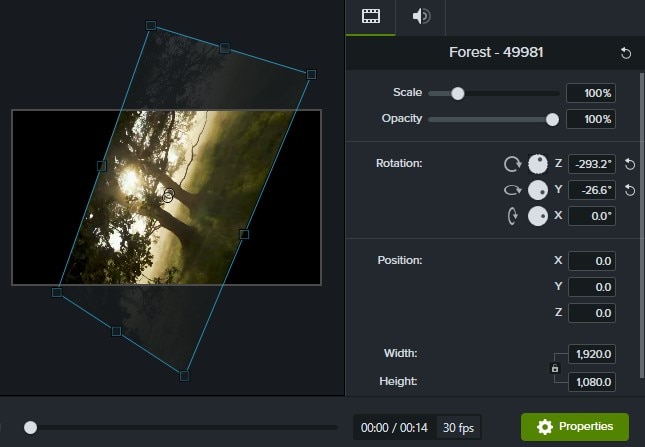Click the green Properties button
The height and width of the screenshot is (447, 645).
(x=575, y=427)
